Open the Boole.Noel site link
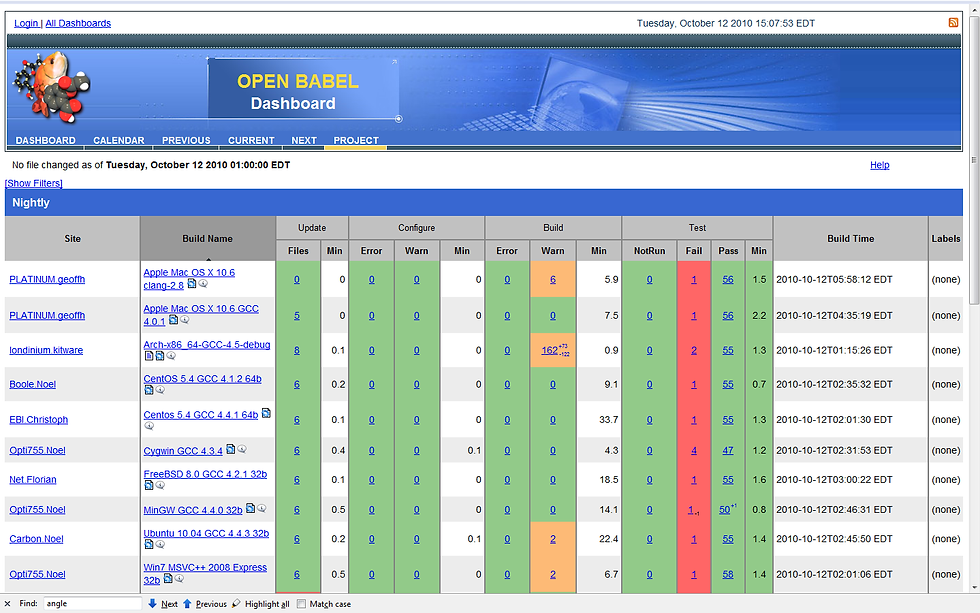This screenshot has height=613, width=980. click(x=32, y=384)
